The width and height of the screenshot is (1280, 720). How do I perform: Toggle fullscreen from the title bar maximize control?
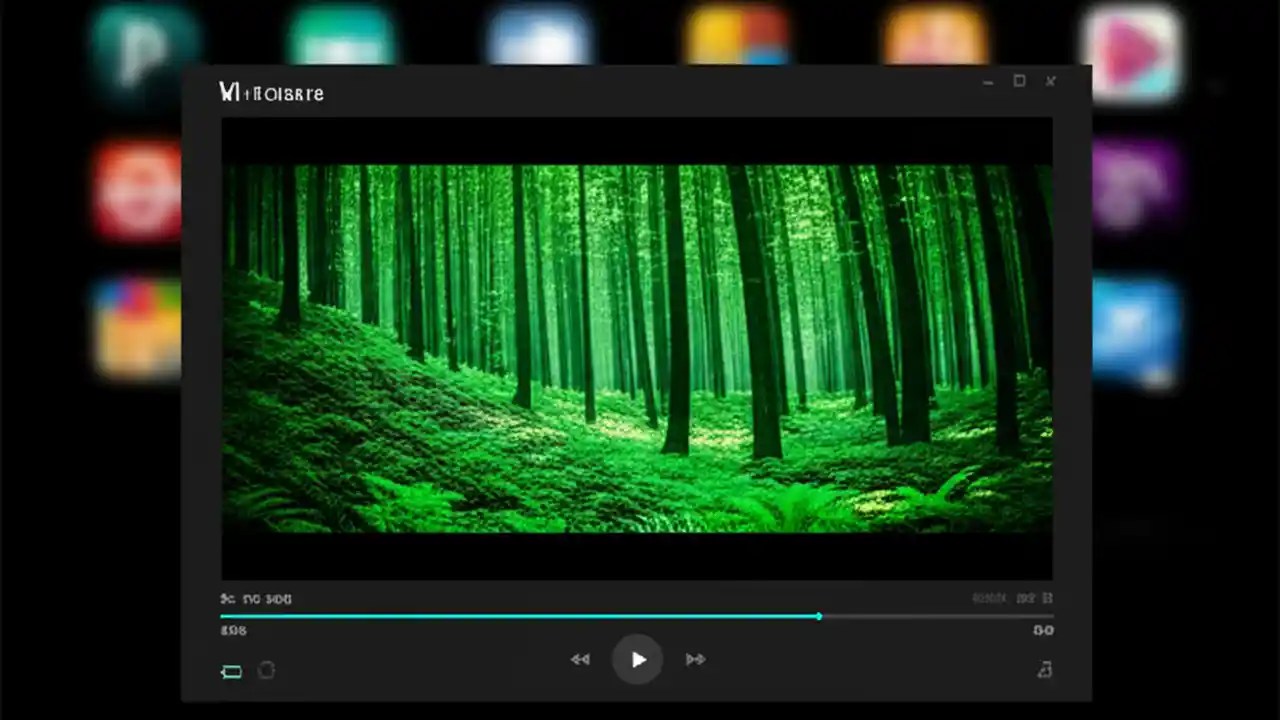coord(1019,81)
